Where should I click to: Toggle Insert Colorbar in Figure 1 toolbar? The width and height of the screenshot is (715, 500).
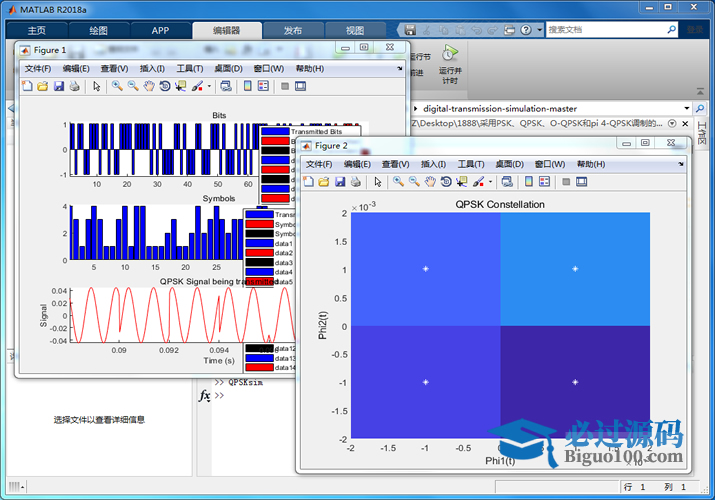(x=247, y=86)
